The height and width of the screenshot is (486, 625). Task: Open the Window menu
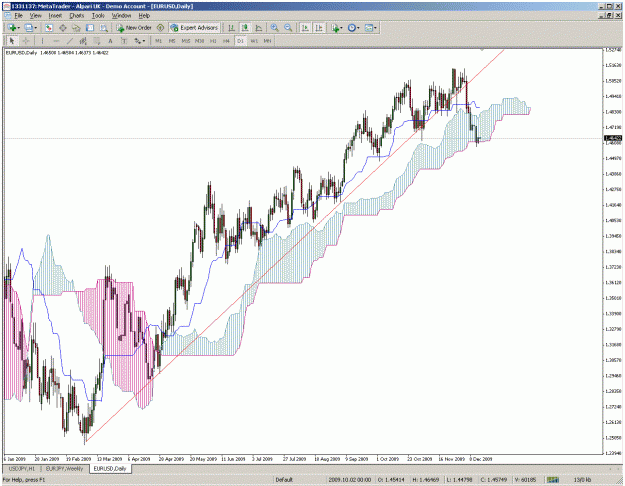(x=121, y=16)
